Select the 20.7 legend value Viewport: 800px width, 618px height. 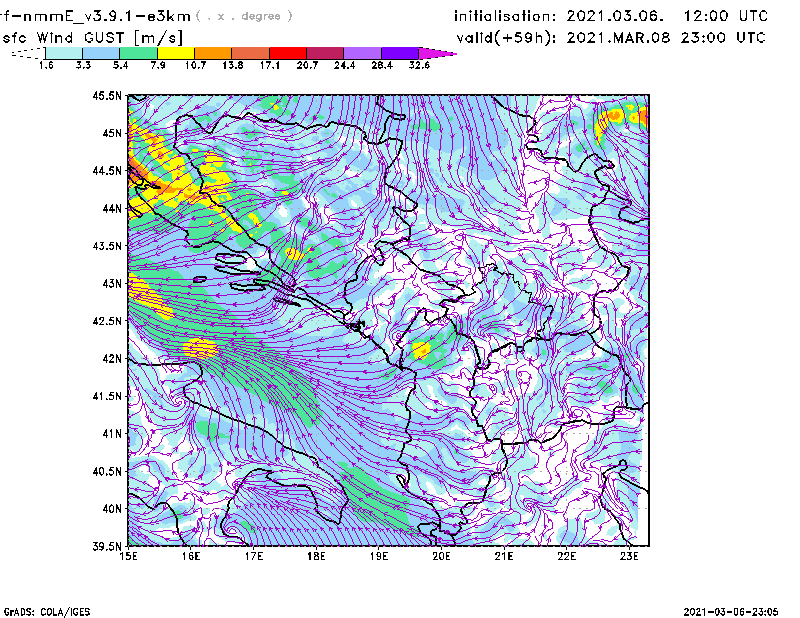[x=307, y=65]
